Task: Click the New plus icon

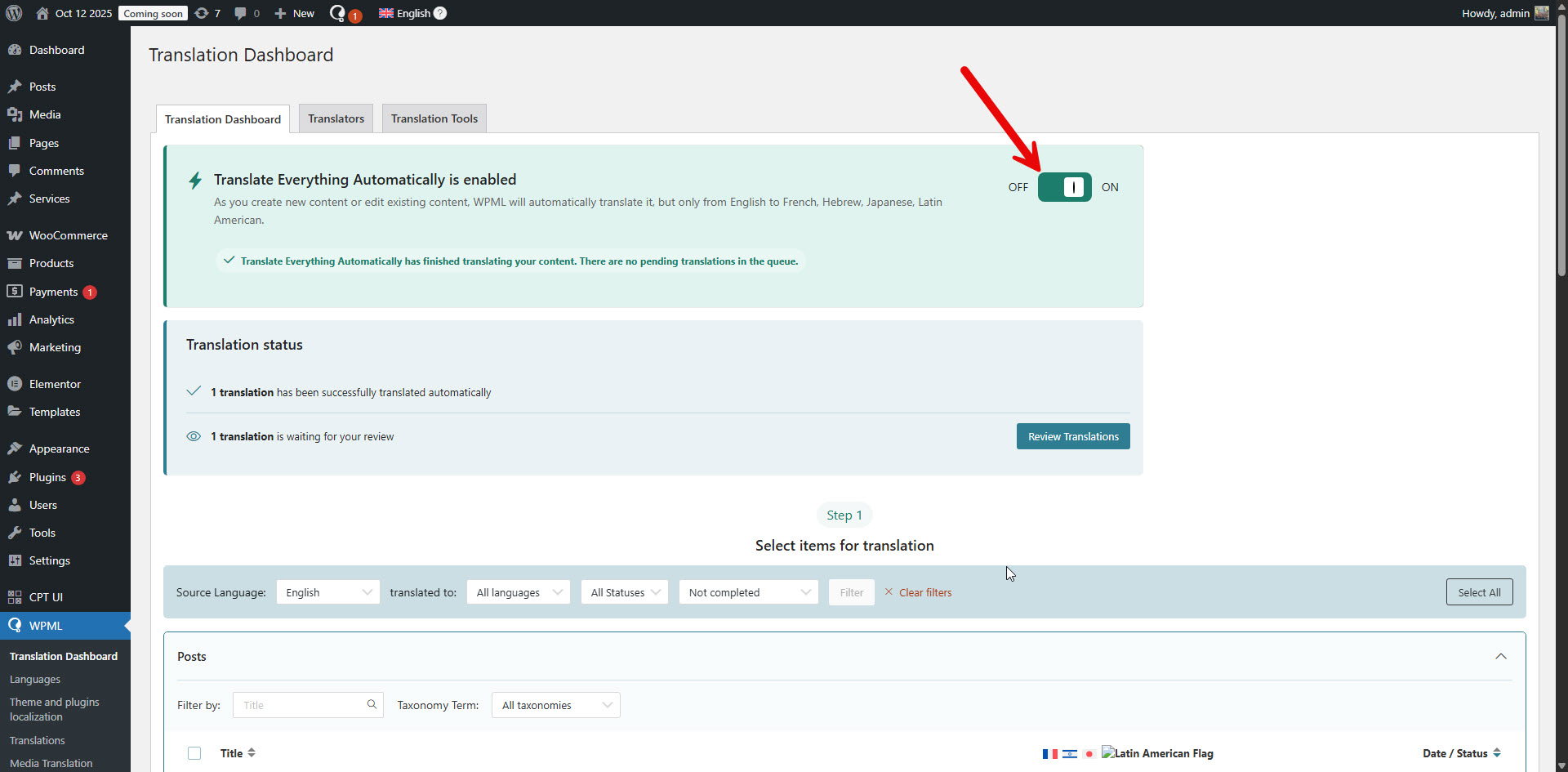Action: pos(280,13)
